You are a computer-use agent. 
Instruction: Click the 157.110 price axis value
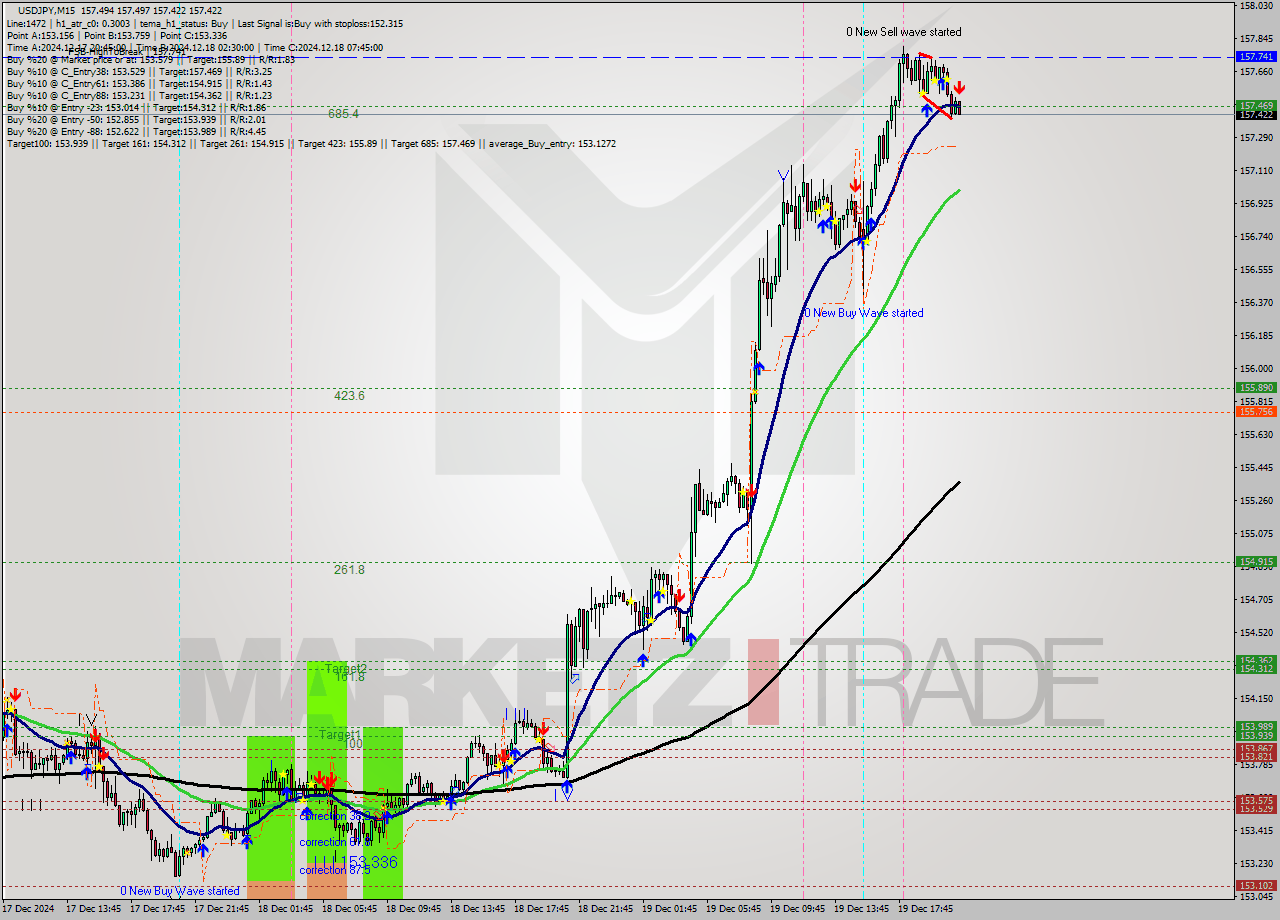pos(1255,171)
